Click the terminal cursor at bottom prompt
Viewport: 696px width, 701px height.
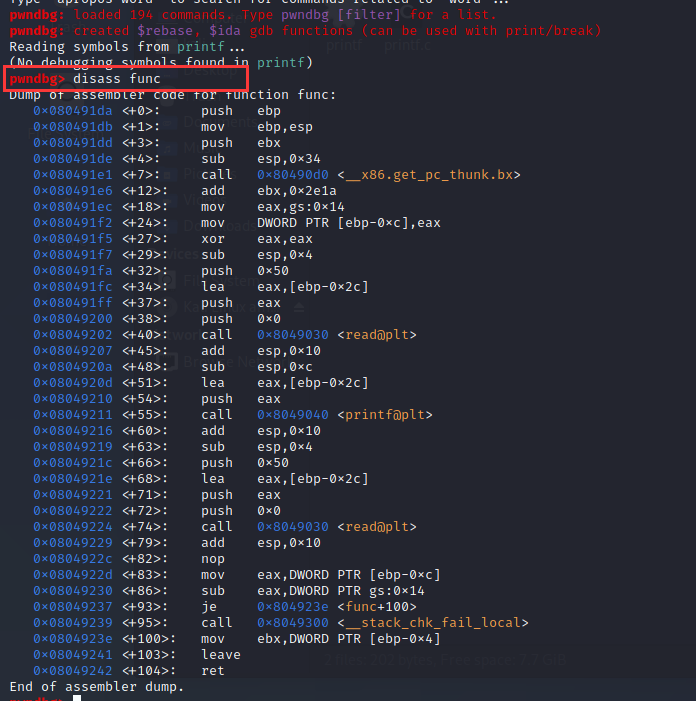tap(77, 698)
